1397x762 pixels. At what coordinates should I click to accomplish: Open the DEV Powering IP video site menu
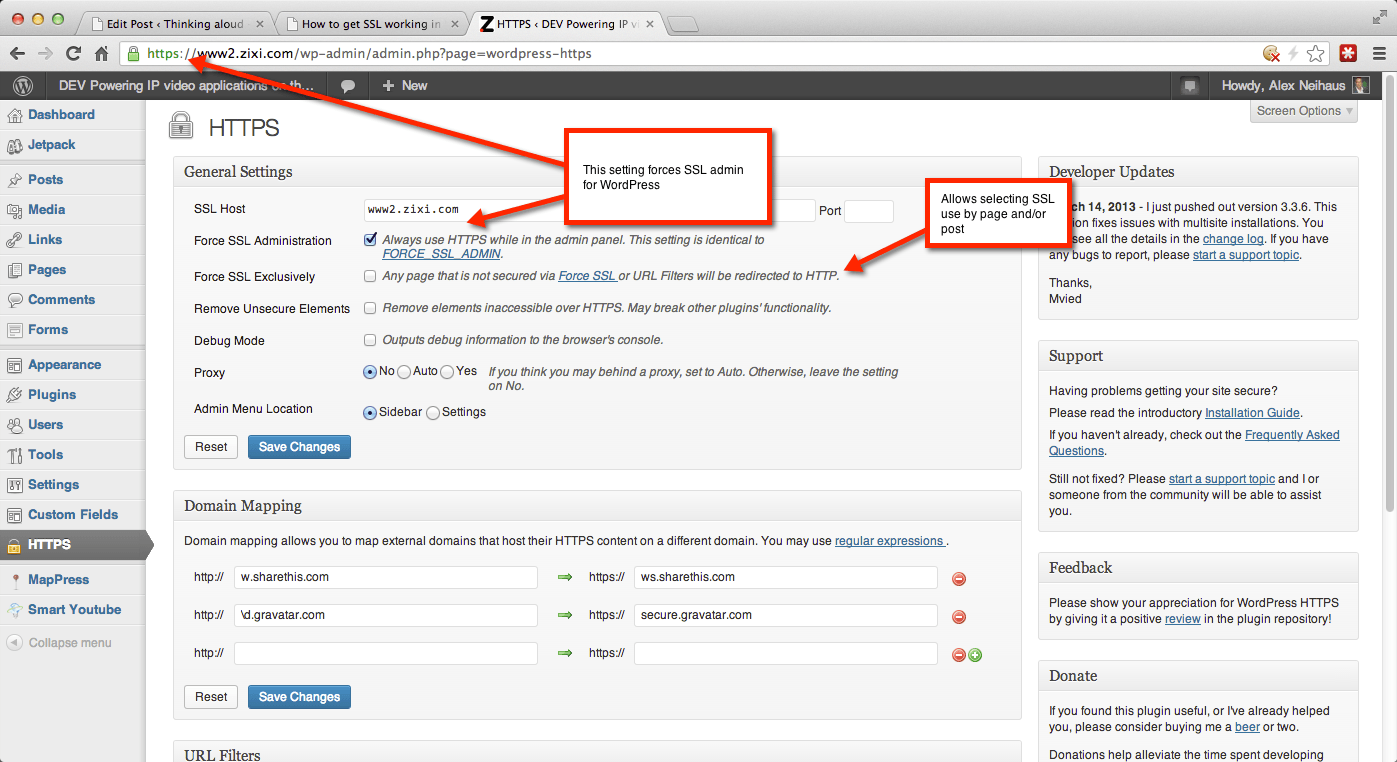pyautogui.click(x=186, y=86)
